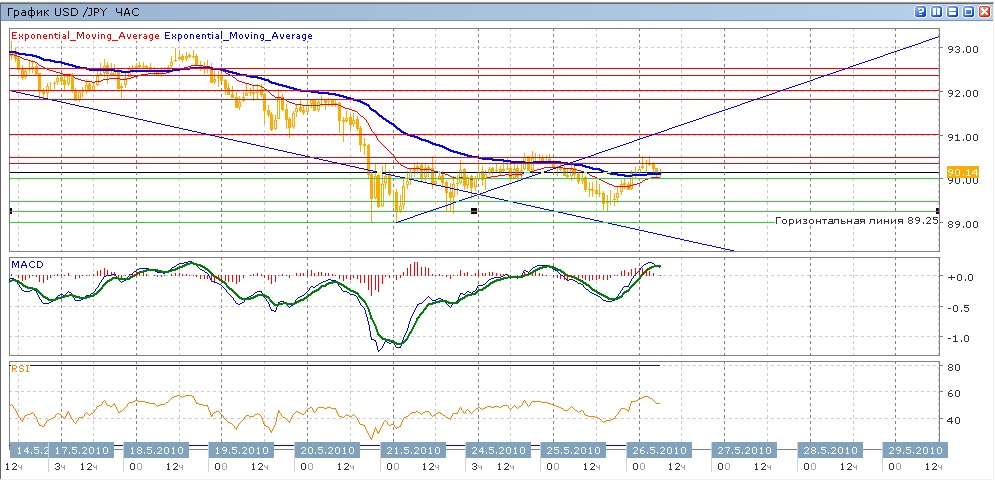The height and width of the screenshot is (480, 995).
Task: Click the 21.5.2010 date marker
Action: click(411, 449)
